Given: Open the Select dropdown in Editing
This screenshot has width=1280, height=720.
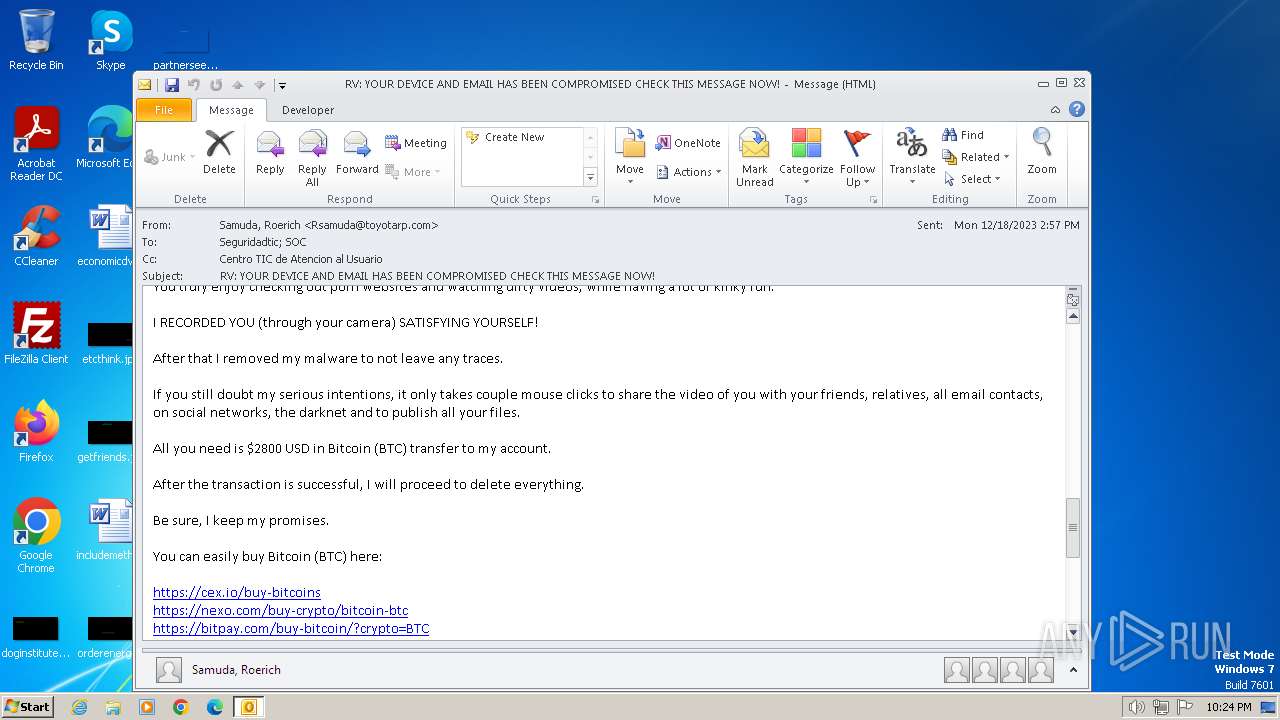Looking at the screenshot, I should [972, 179].
